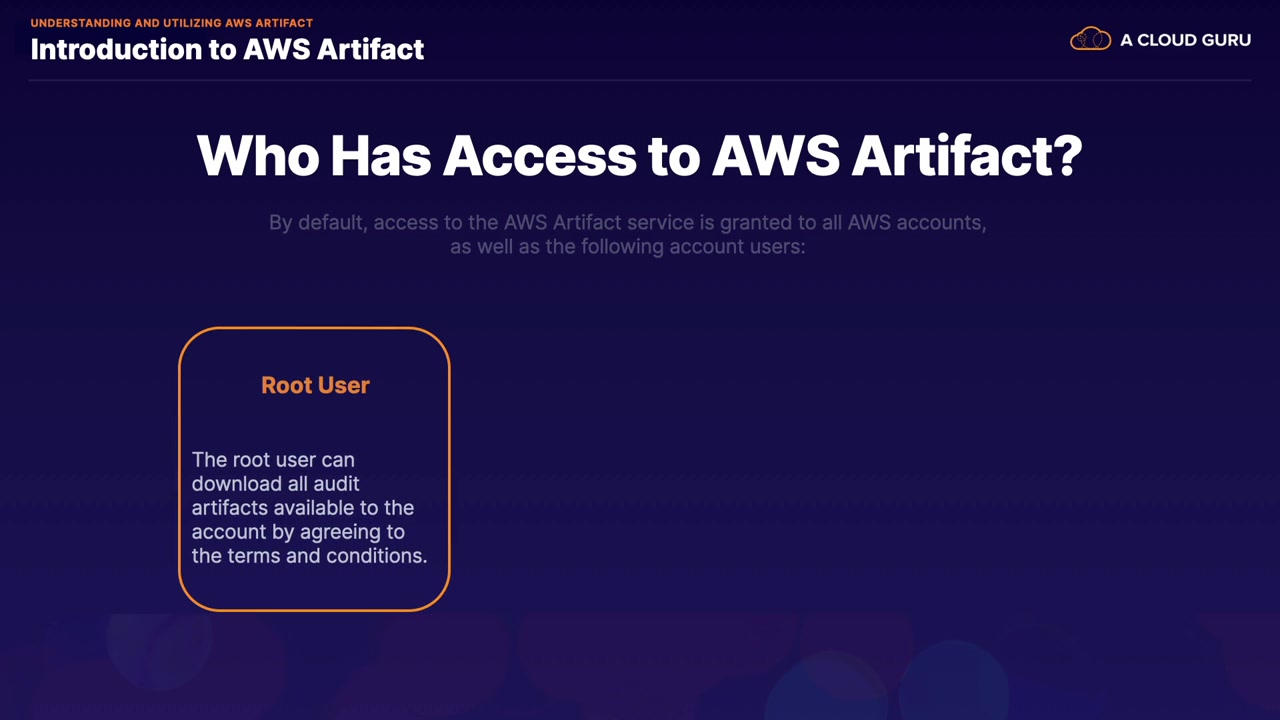
Task: Click the question mark ending the main heading
Action: coord(1068,156)
